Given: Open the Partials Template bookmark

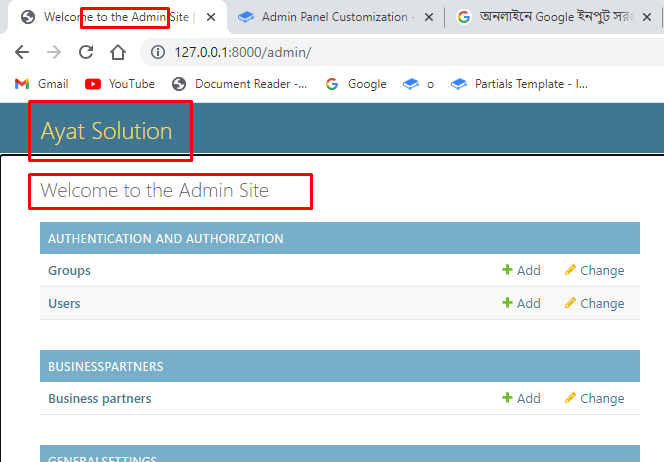Looking at the screenshot, I should (520, 84).
